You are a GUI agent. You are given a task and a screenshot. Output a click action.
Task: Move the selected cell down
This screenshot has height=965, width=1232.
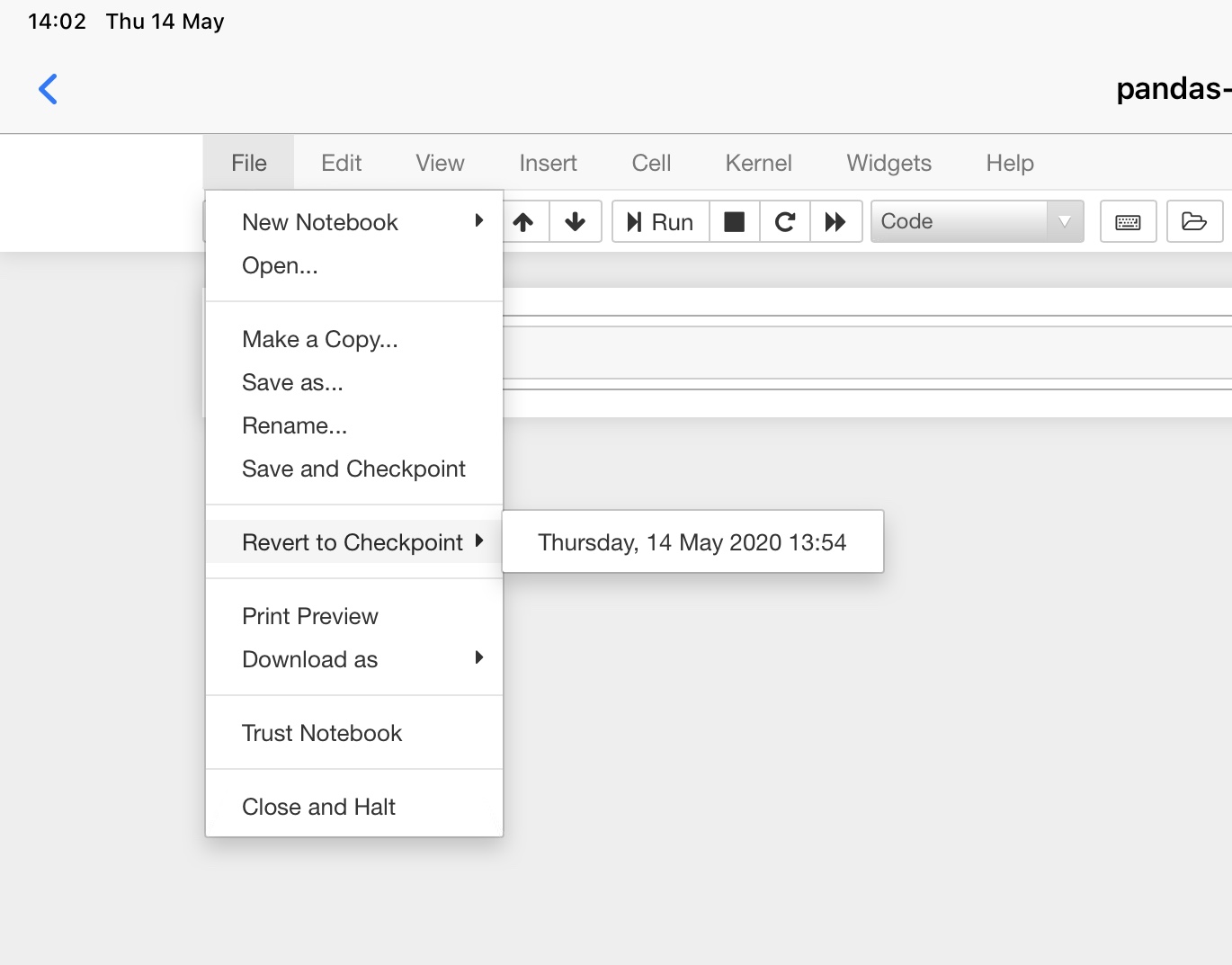[x=576, y=221]
